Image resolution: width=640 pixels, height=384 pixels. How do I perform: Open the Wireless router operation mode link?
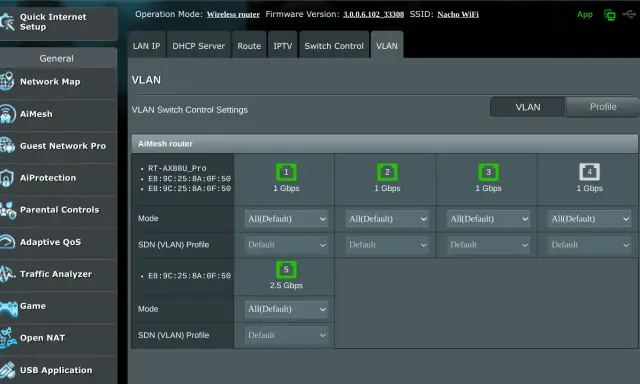click(x=233, y=14)
